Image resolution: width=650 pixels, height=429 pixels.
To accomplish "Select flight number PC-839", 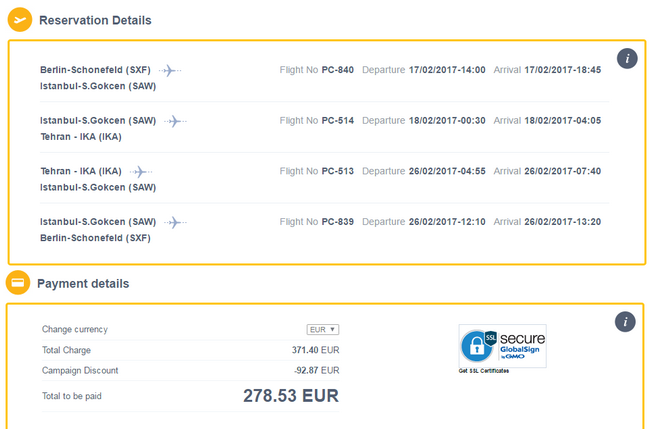I will pos(337,222).
